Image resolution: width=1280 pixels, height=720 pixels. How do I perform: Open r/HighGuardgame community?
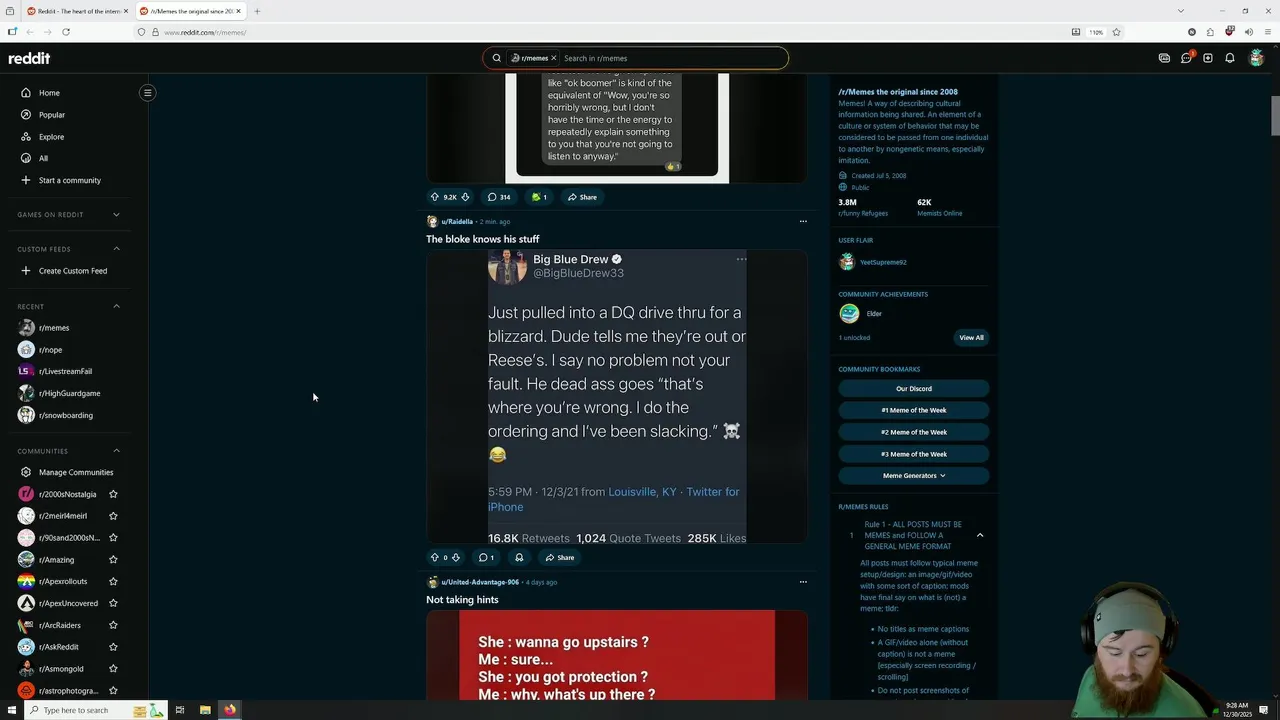click(69, 393)
